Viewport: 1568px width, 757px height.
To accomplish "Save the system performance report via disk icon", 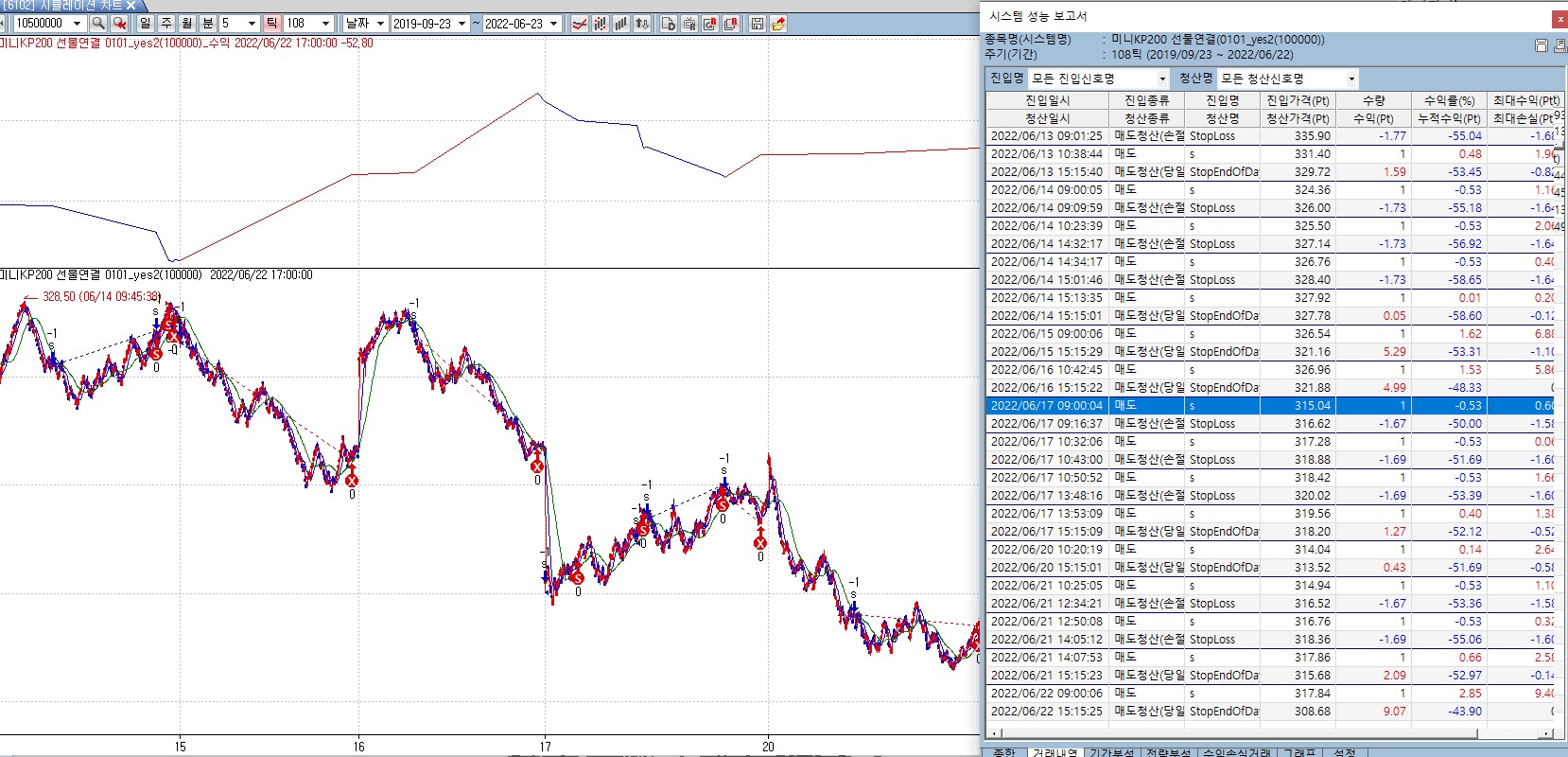I will click(x=1541, y=45).
